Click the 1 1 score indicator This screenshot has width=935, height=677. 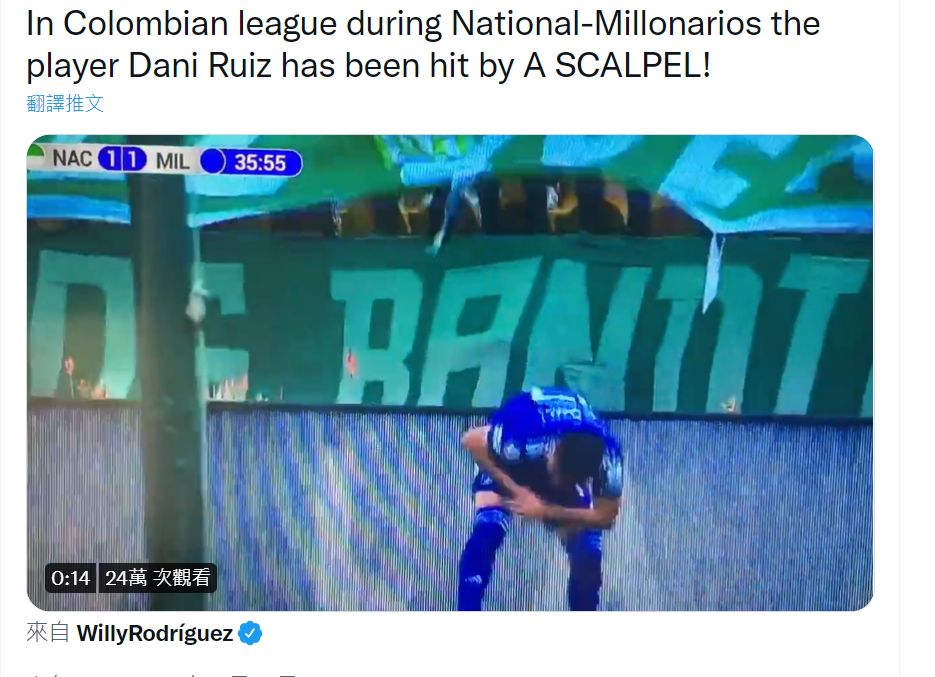tap(122, 159)
